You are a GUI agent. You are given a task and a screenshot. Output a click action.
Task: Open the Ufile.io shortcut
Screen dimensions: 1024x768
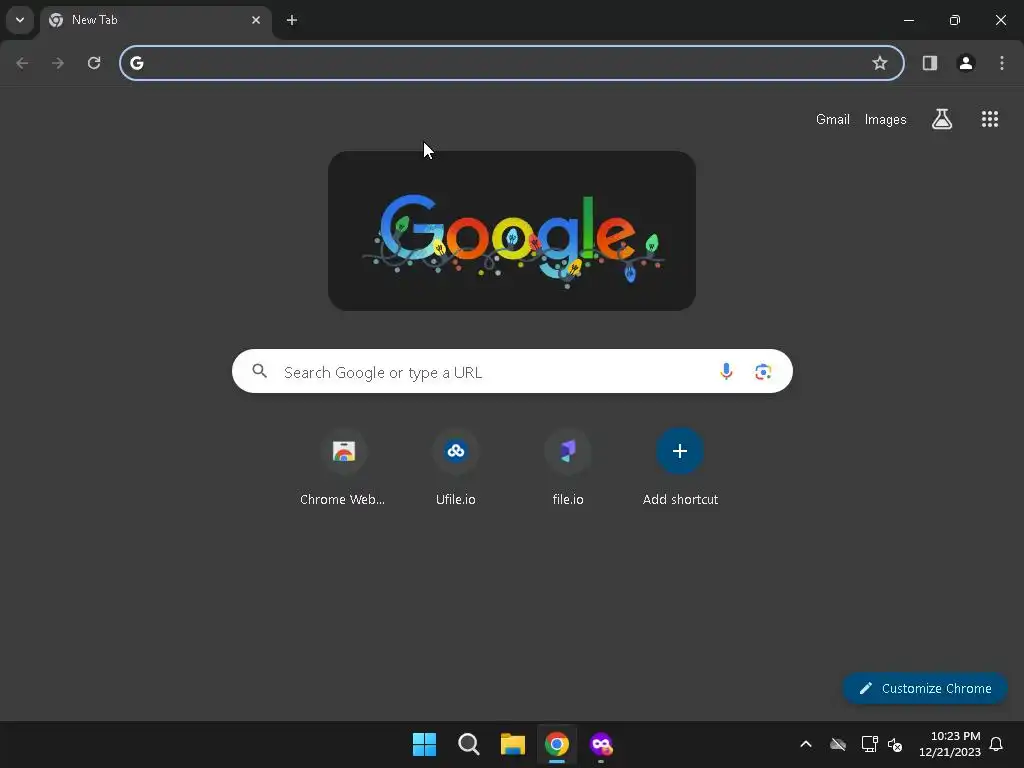click(x=456, y=468)
